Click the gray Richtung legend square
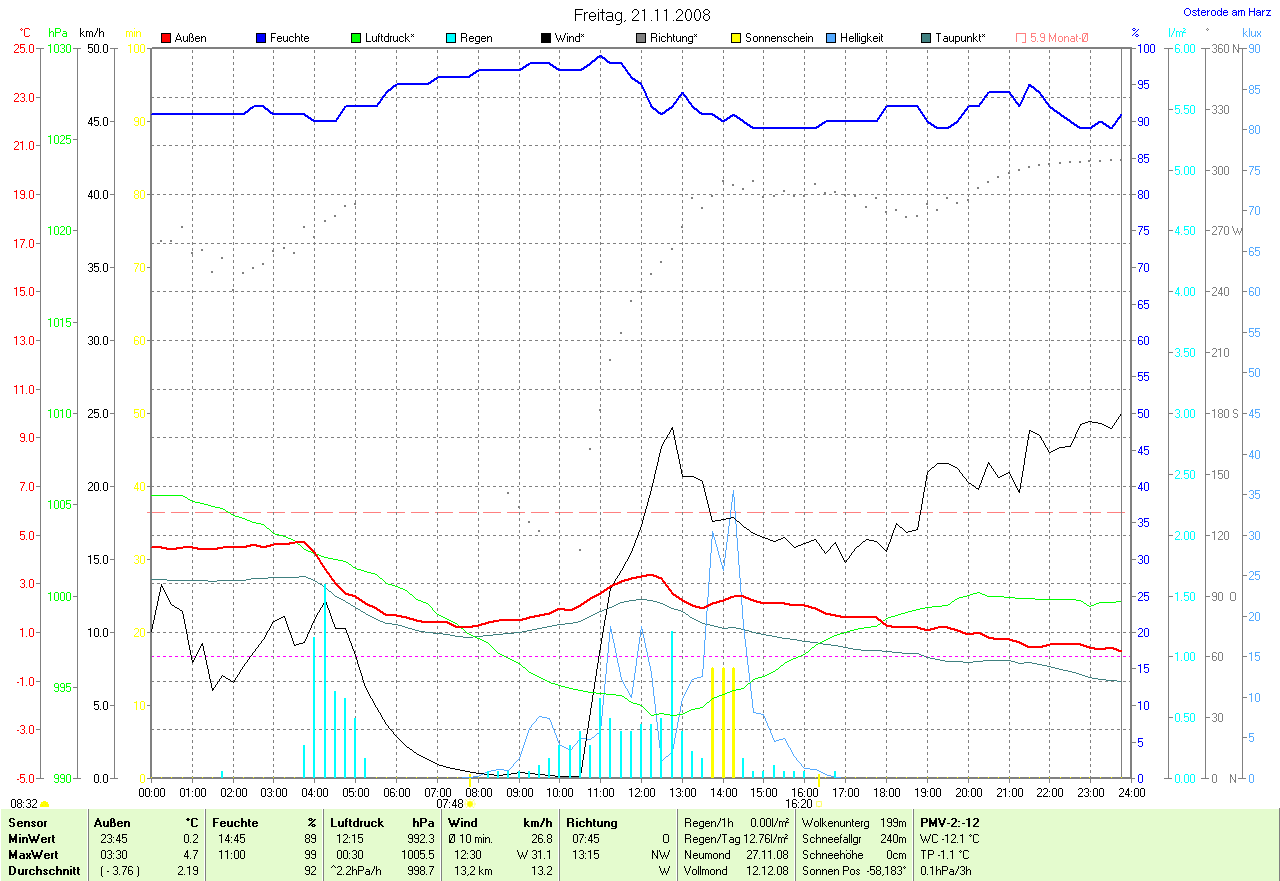This screenshot has width=1280, height=881. click(x=641, y=38)
